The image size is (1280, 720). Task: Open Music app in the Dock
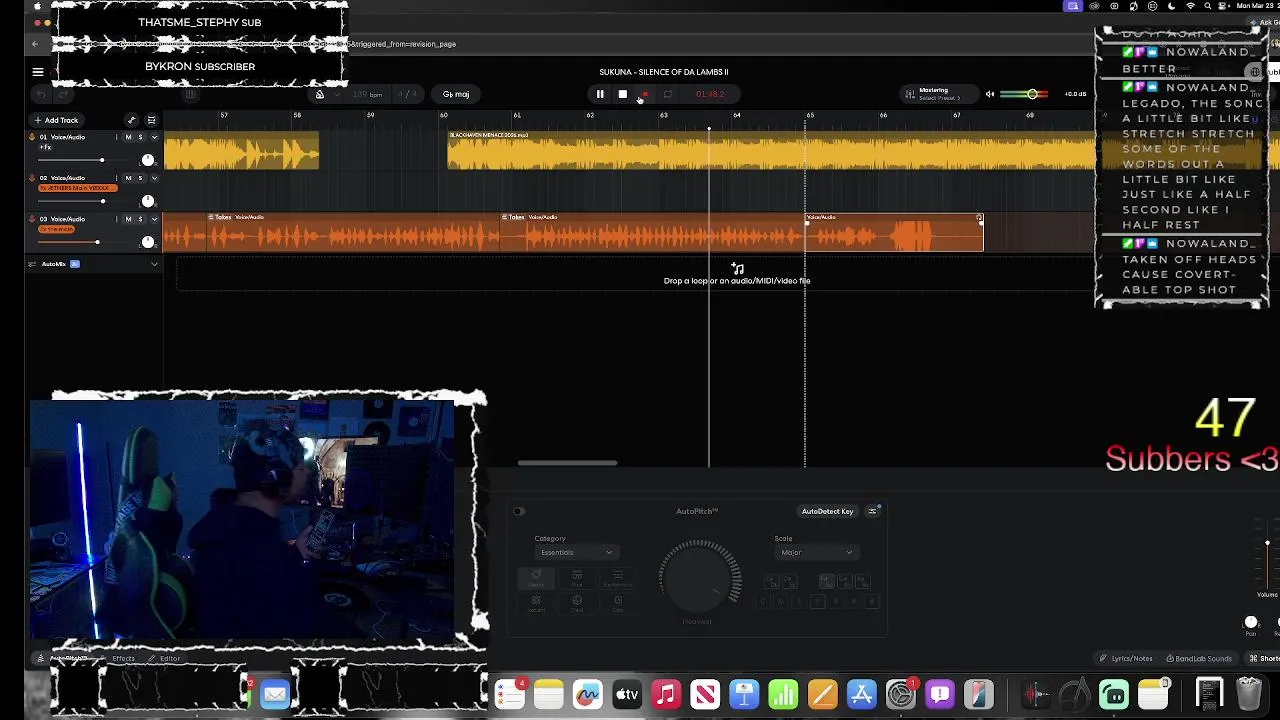click(666, 694)
